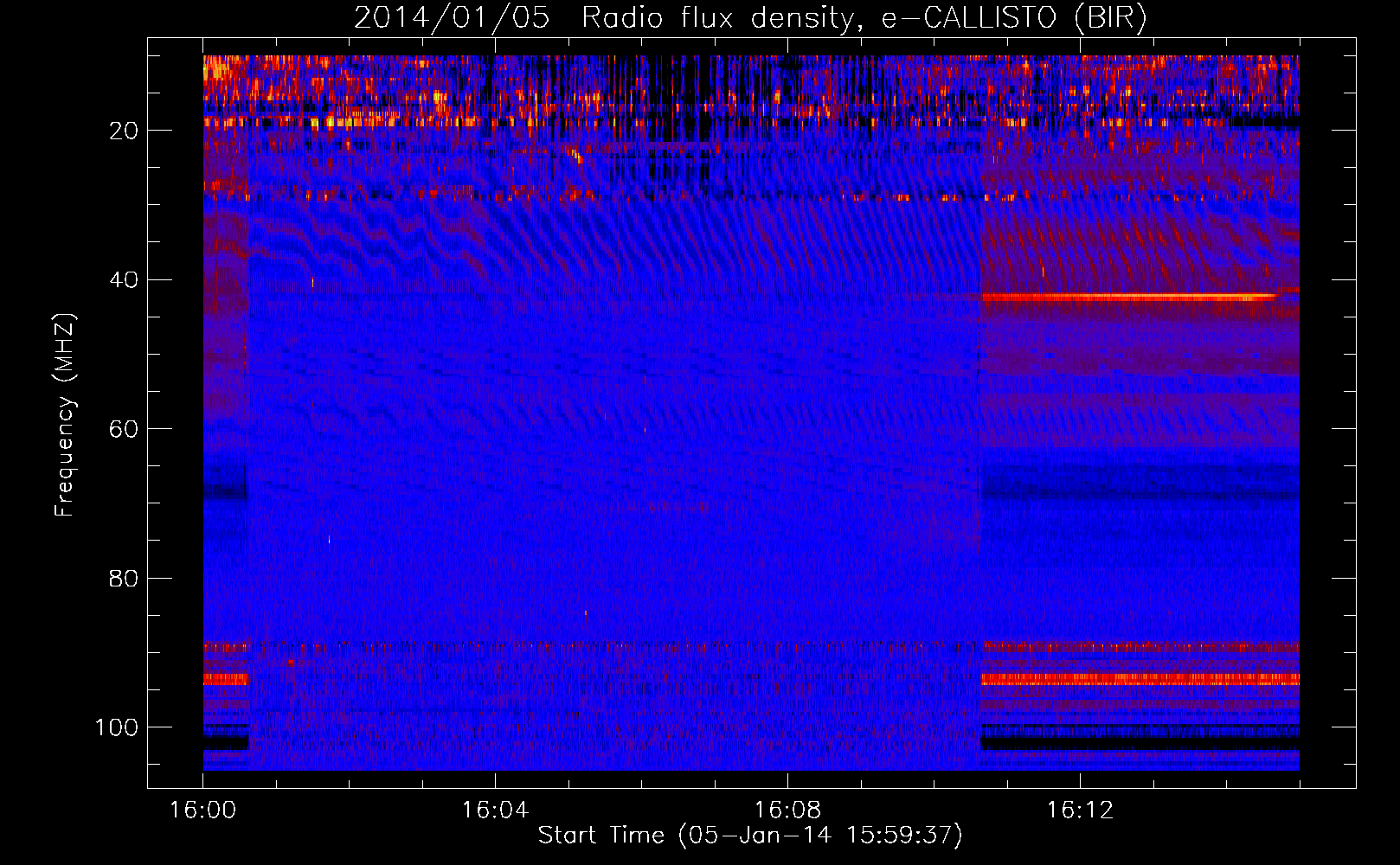
Task: Click the plot title '2014/01/05 Radio flux density'
Action: [x=603, y=18]
